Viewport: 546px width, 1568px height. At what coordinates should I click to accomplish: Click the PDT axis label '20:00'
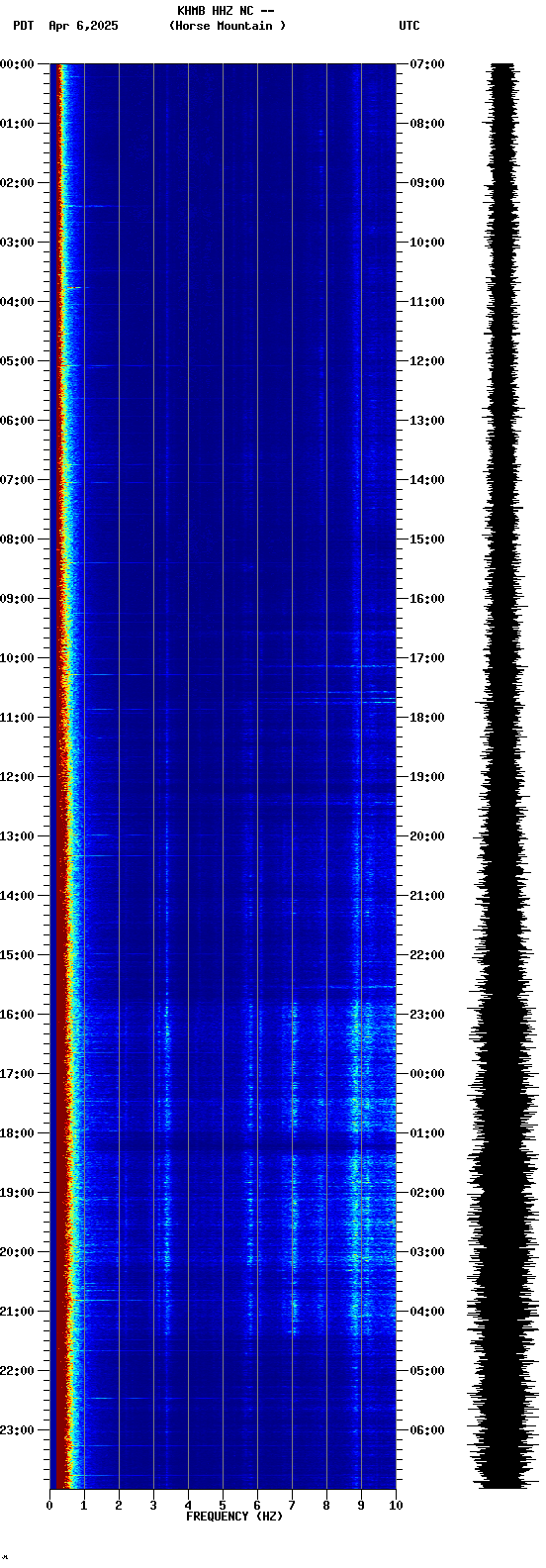[17, 1252]
